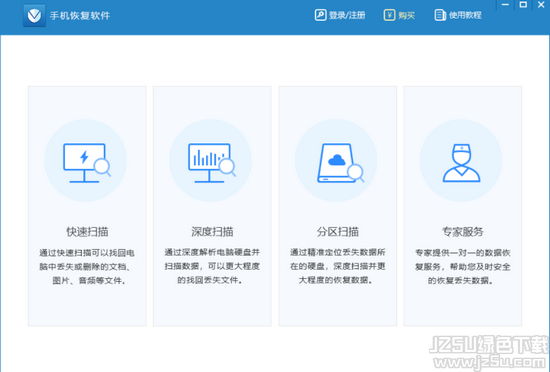Maximize the recovery software window
The image size is (550, 372).
coord(523,5)
